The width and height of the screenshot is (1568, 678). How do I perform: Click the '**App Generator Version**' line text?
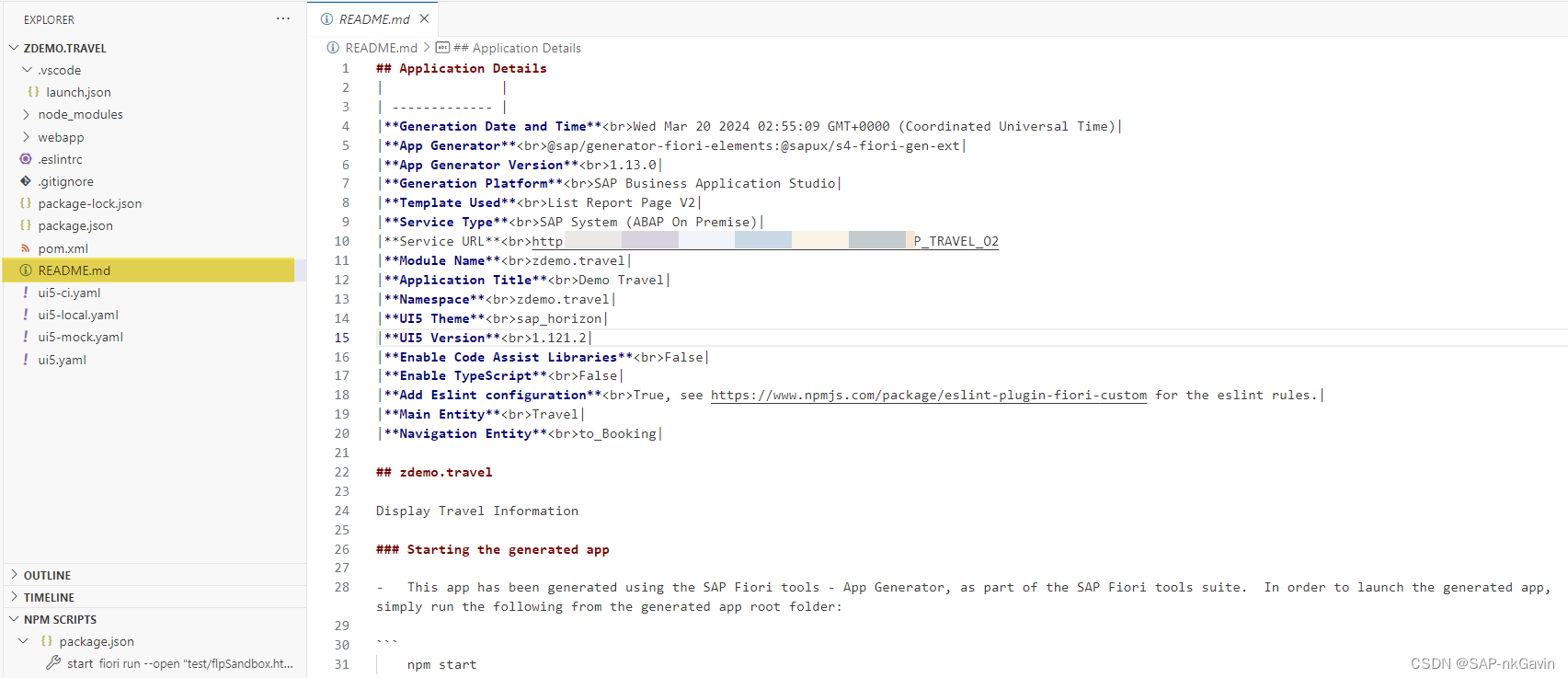coord(519,165)
